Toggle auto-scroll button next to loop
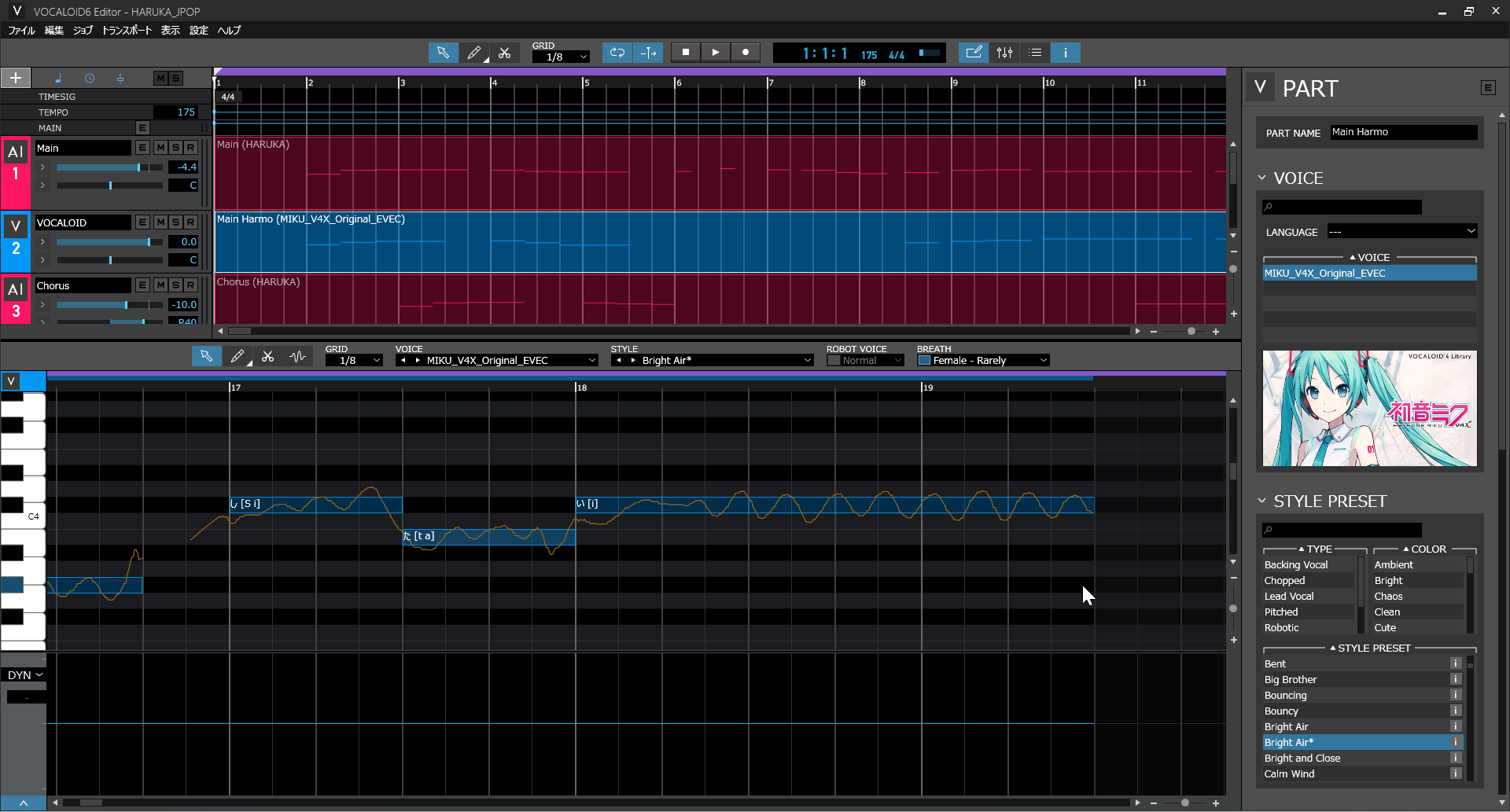Screen dimensions: 1510x812 648,53
